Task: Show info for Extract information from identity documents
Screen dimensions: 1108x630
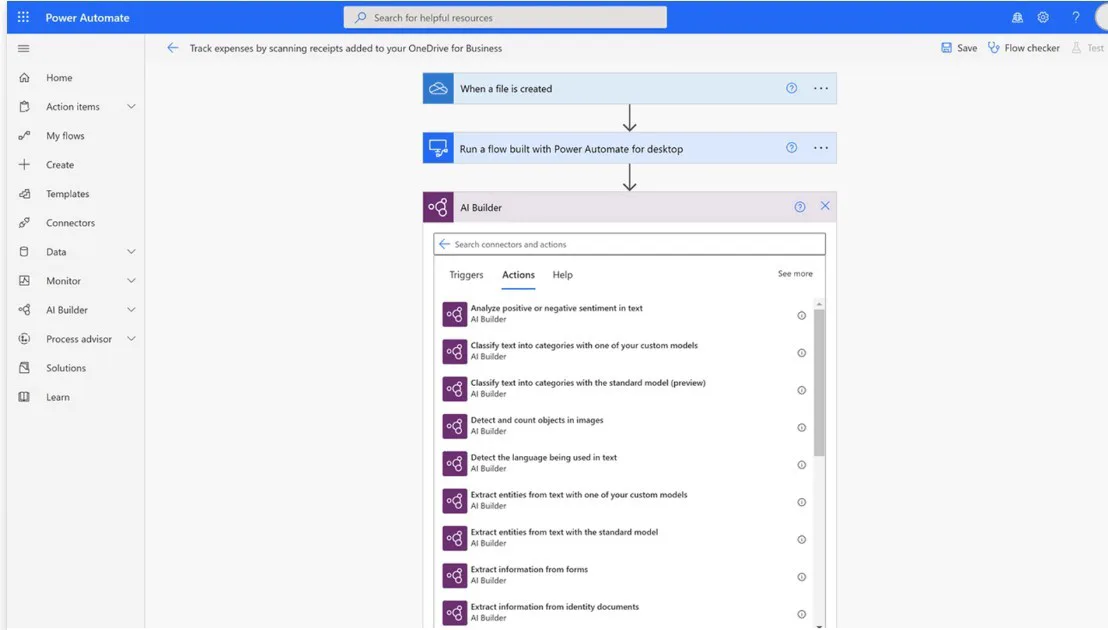Action: 801,614
